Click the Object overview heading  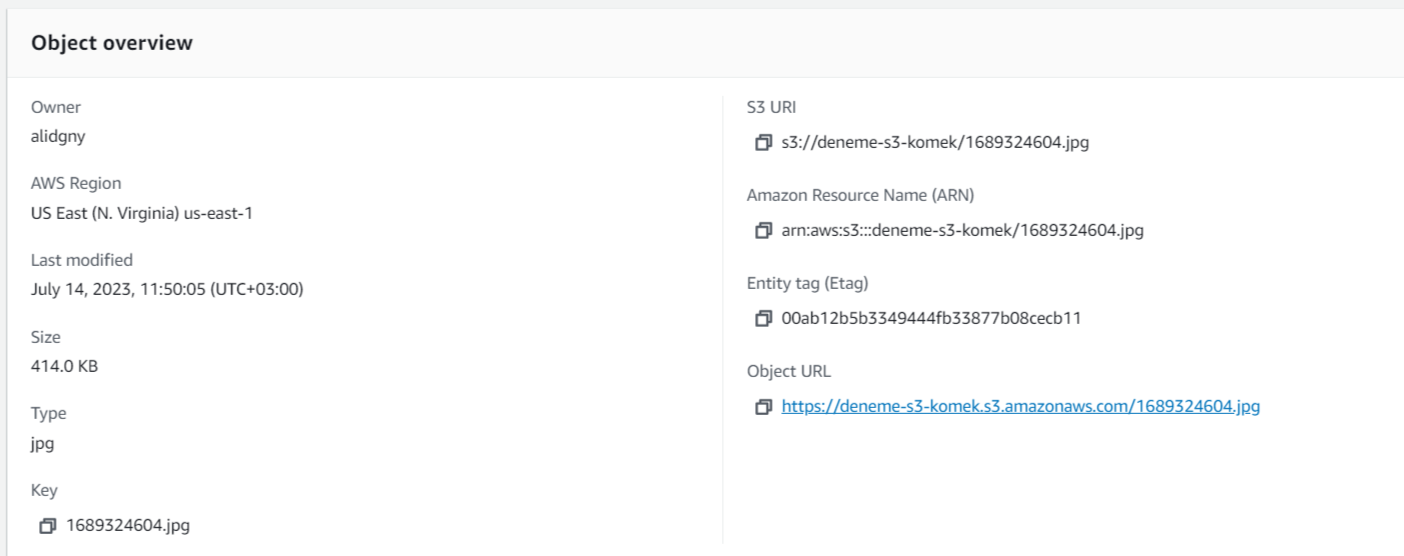112,43
